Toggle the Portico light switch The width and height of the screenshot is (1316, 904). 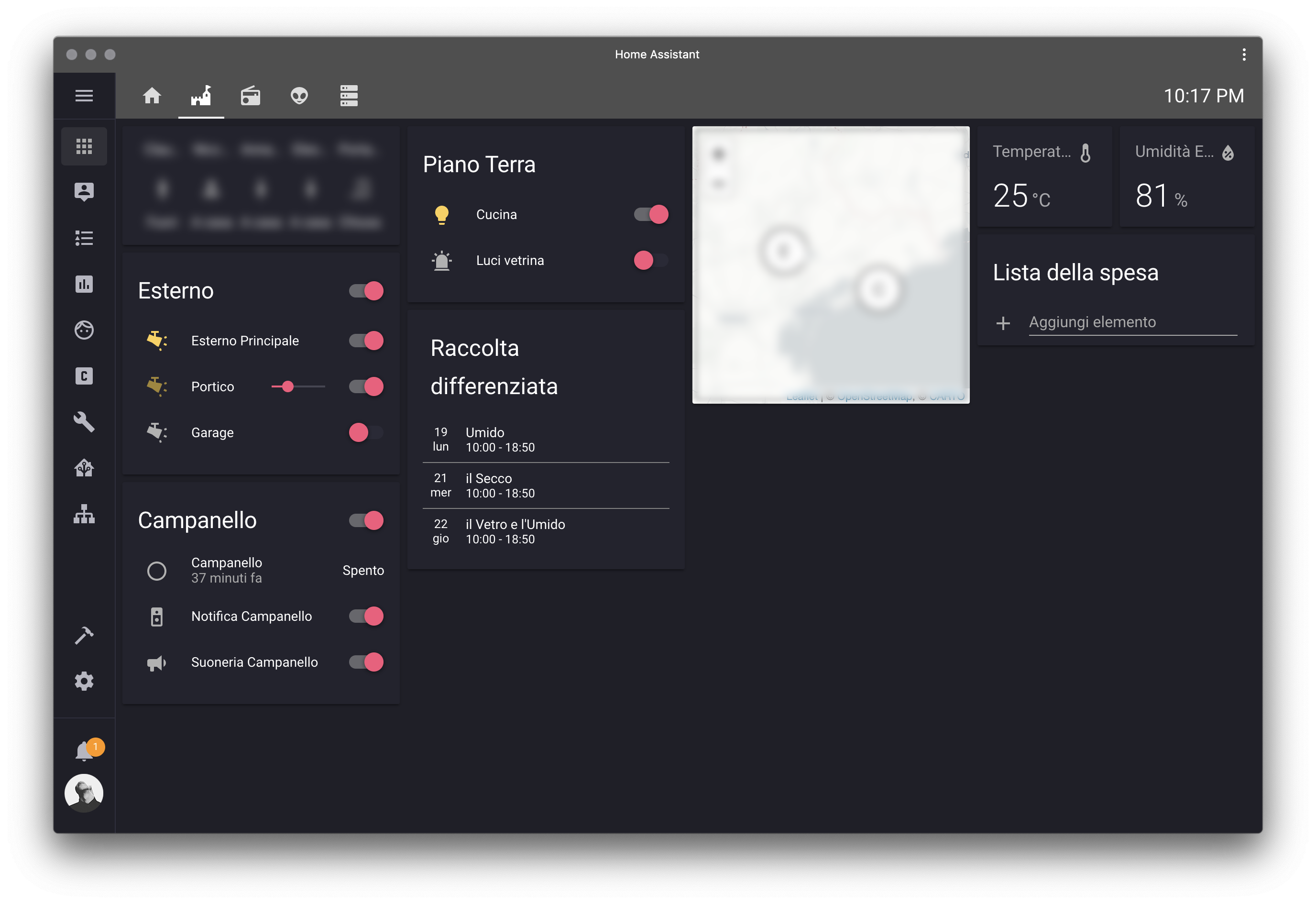[366, 387]
